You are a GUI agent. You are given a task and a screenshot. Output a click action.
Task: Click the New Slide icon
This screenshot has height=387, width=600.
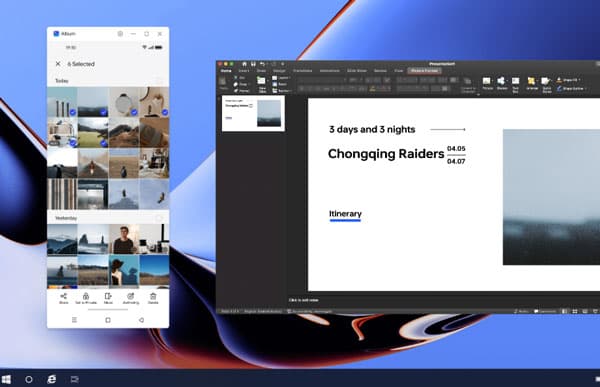point(261,81)
